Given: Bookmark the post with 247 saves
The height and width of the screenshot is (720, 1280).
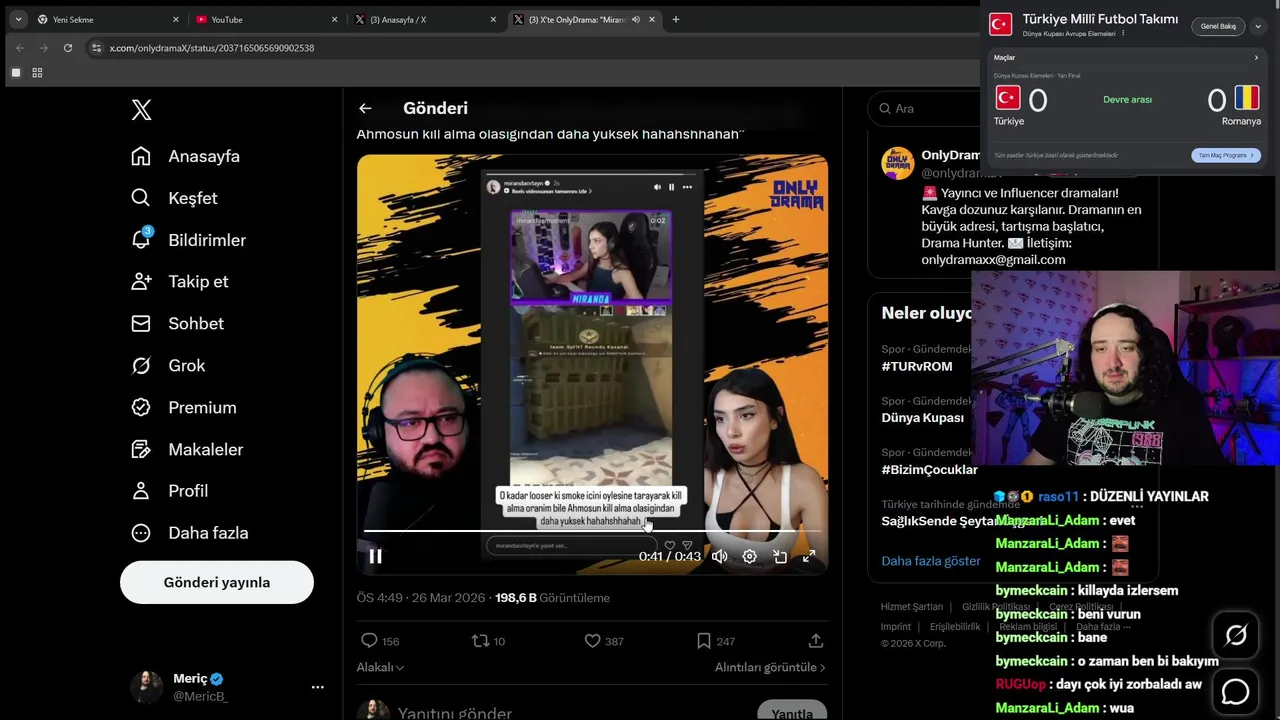Looking at the screenshot, I should coord(704,641).
